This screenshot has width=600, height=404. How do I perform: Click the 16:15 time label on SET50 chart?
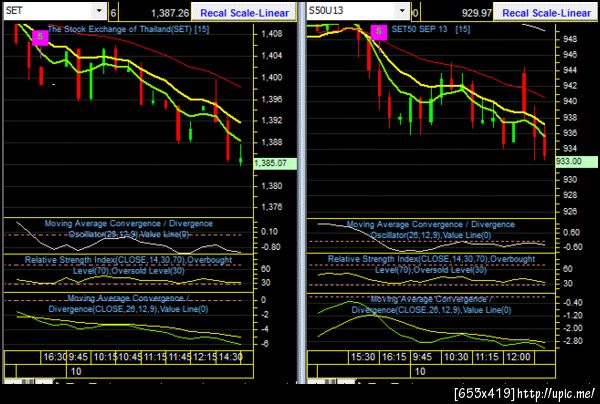coord(394,357)
